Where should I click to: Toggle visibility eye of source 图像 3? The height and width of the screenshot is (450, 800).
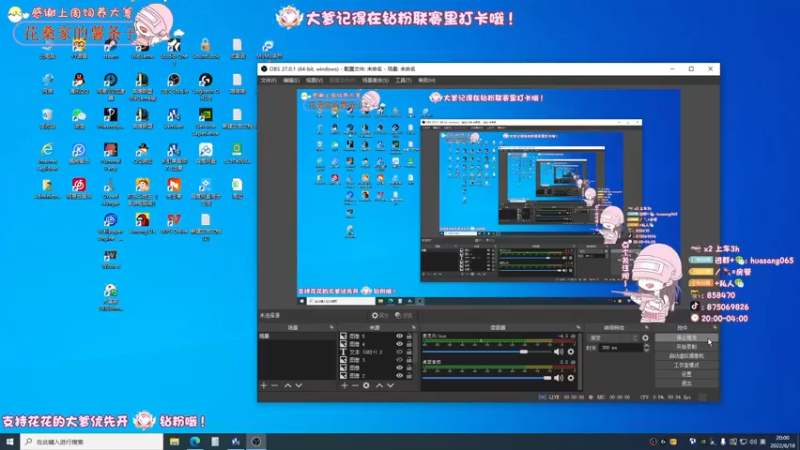click(x=399, y=360)
